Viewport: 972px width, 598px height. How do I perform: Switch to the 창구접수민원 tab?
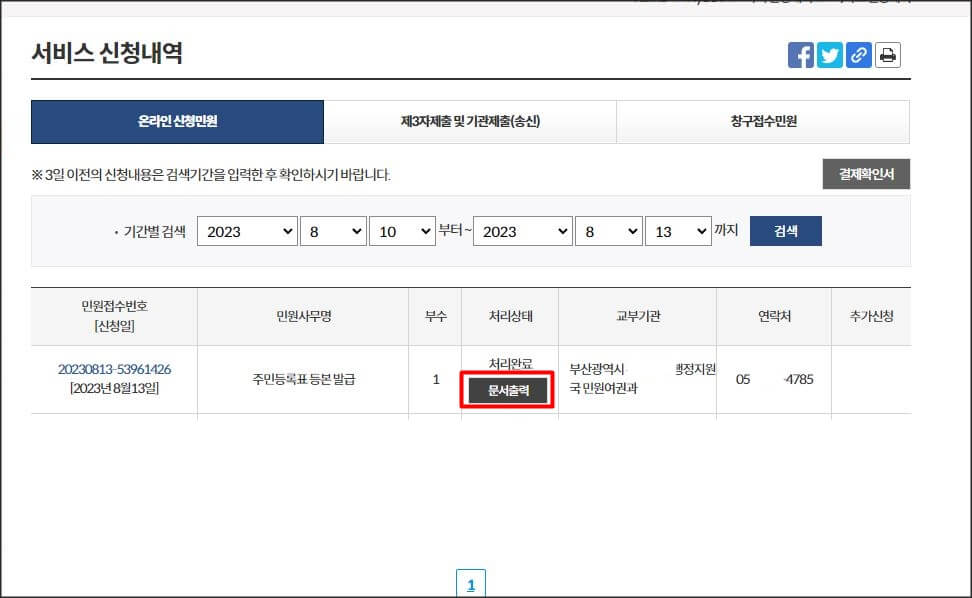click(x=763, y=121)
